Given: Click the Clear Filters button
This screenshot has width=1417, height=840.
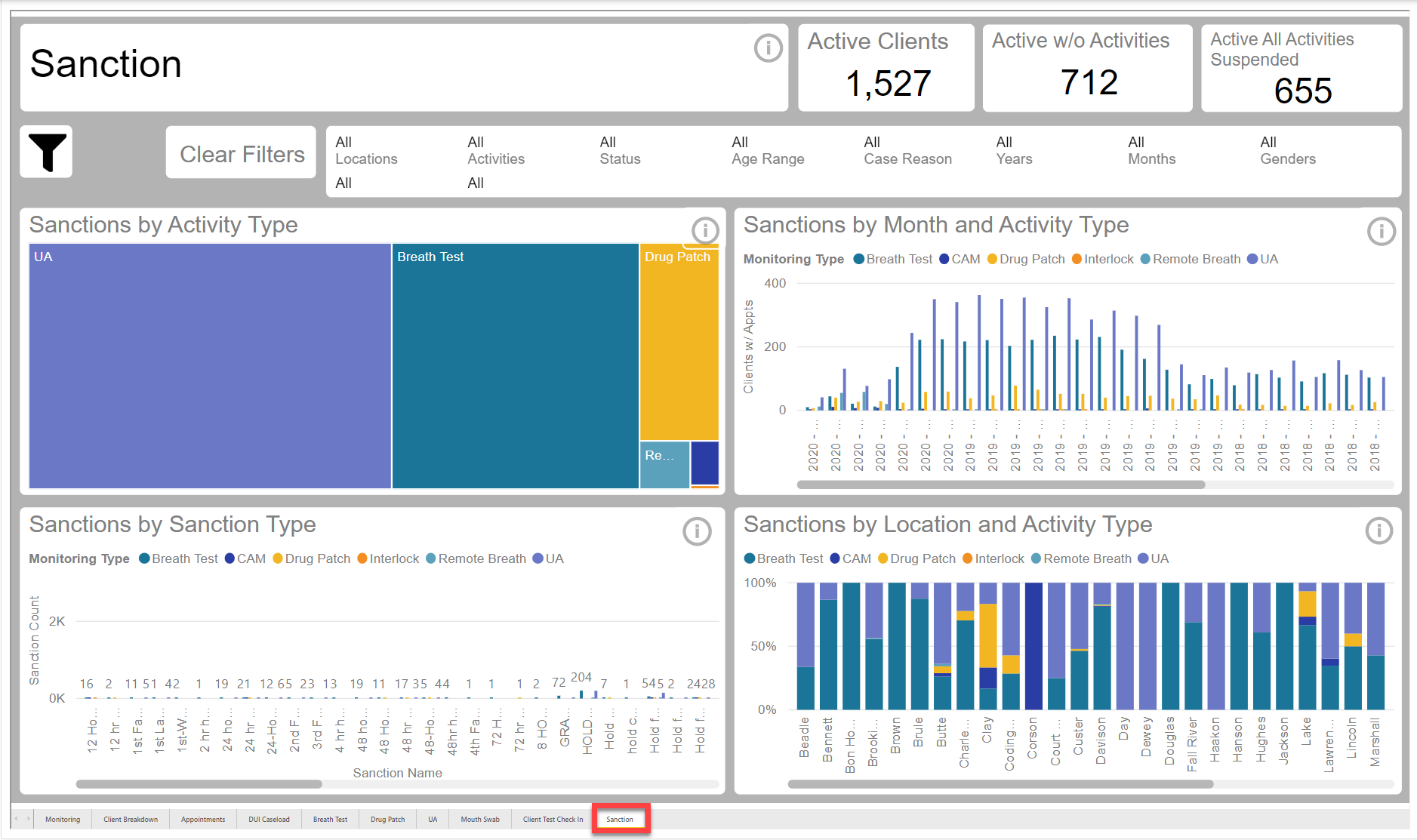Looking at the screenshot, I should 242,154.
